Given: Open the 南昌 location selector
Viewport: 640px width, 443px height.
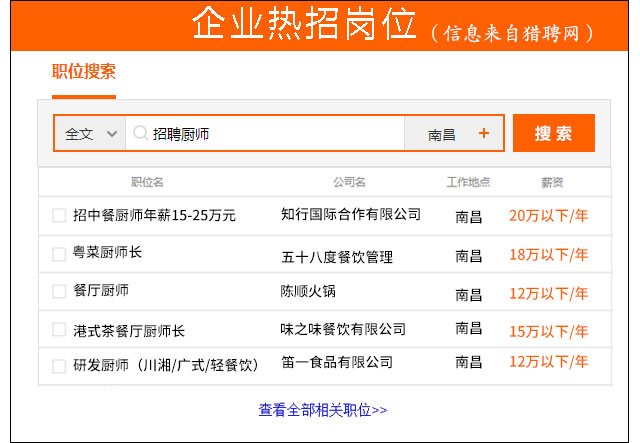Looking at the screenshot, I should [x=442, y=134].
